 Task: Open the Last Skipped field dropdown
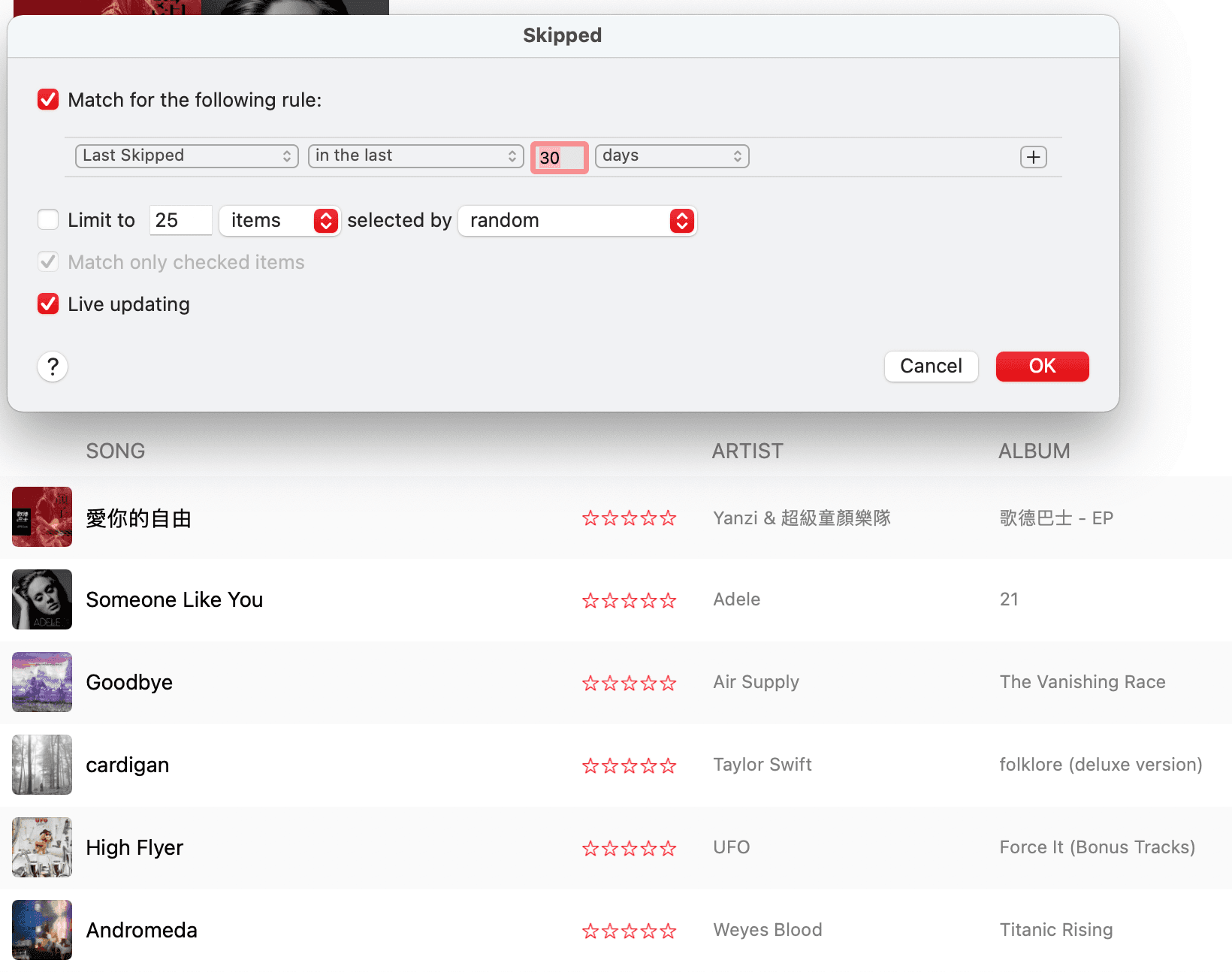187,155
